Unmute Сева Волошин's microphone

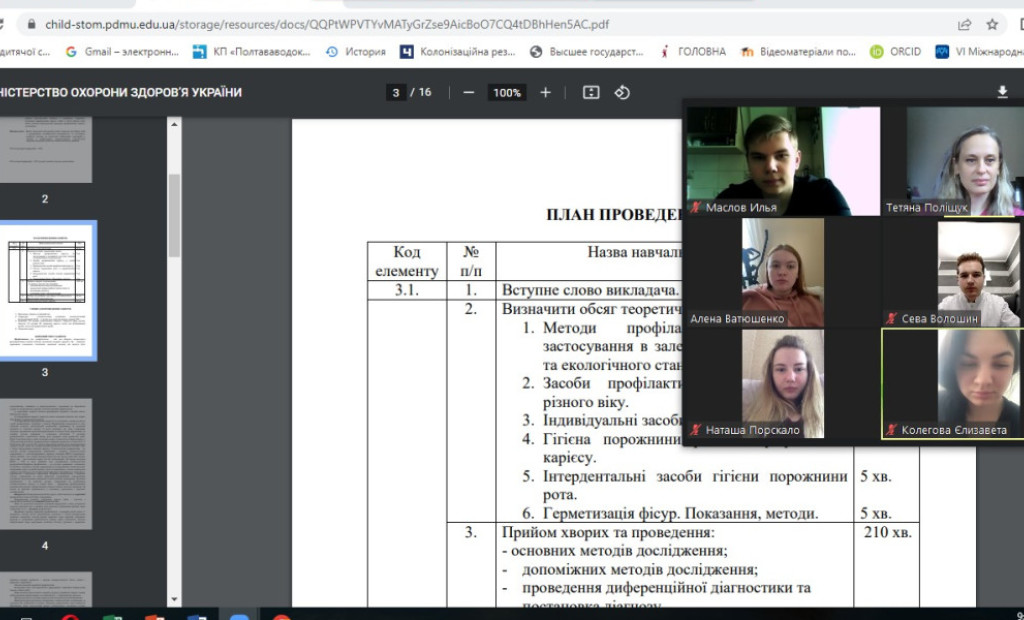pyautogui.click(x=890, y=319)
